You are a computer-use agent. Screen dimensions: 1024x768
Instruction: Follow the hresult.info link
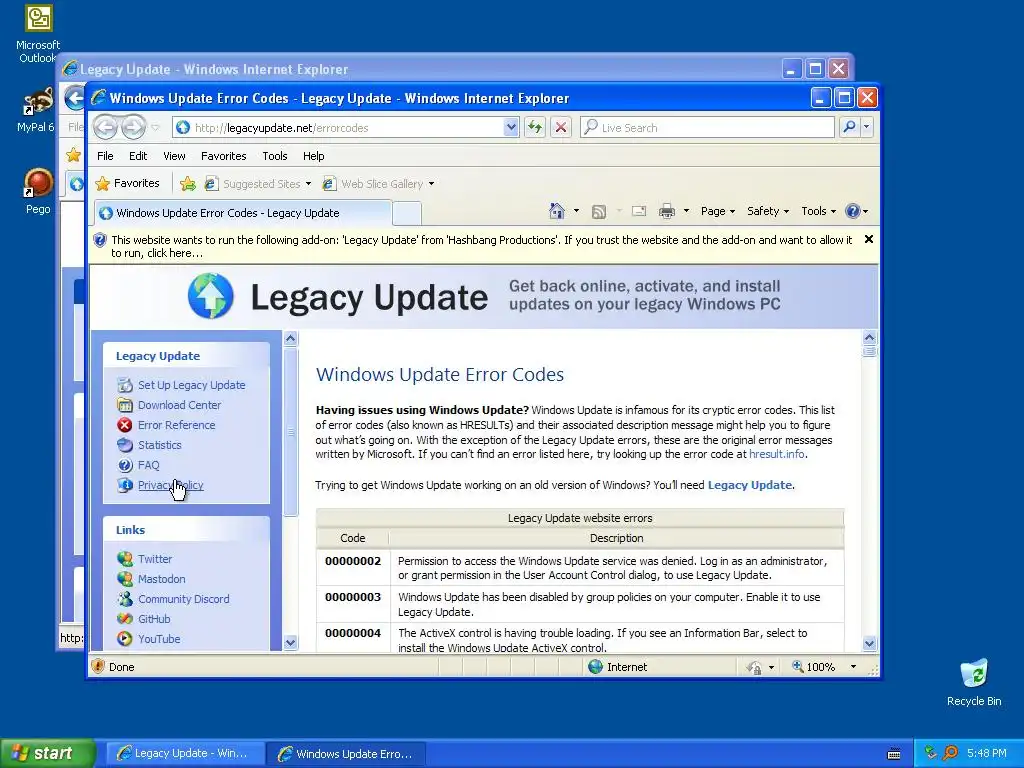(776, 454)
